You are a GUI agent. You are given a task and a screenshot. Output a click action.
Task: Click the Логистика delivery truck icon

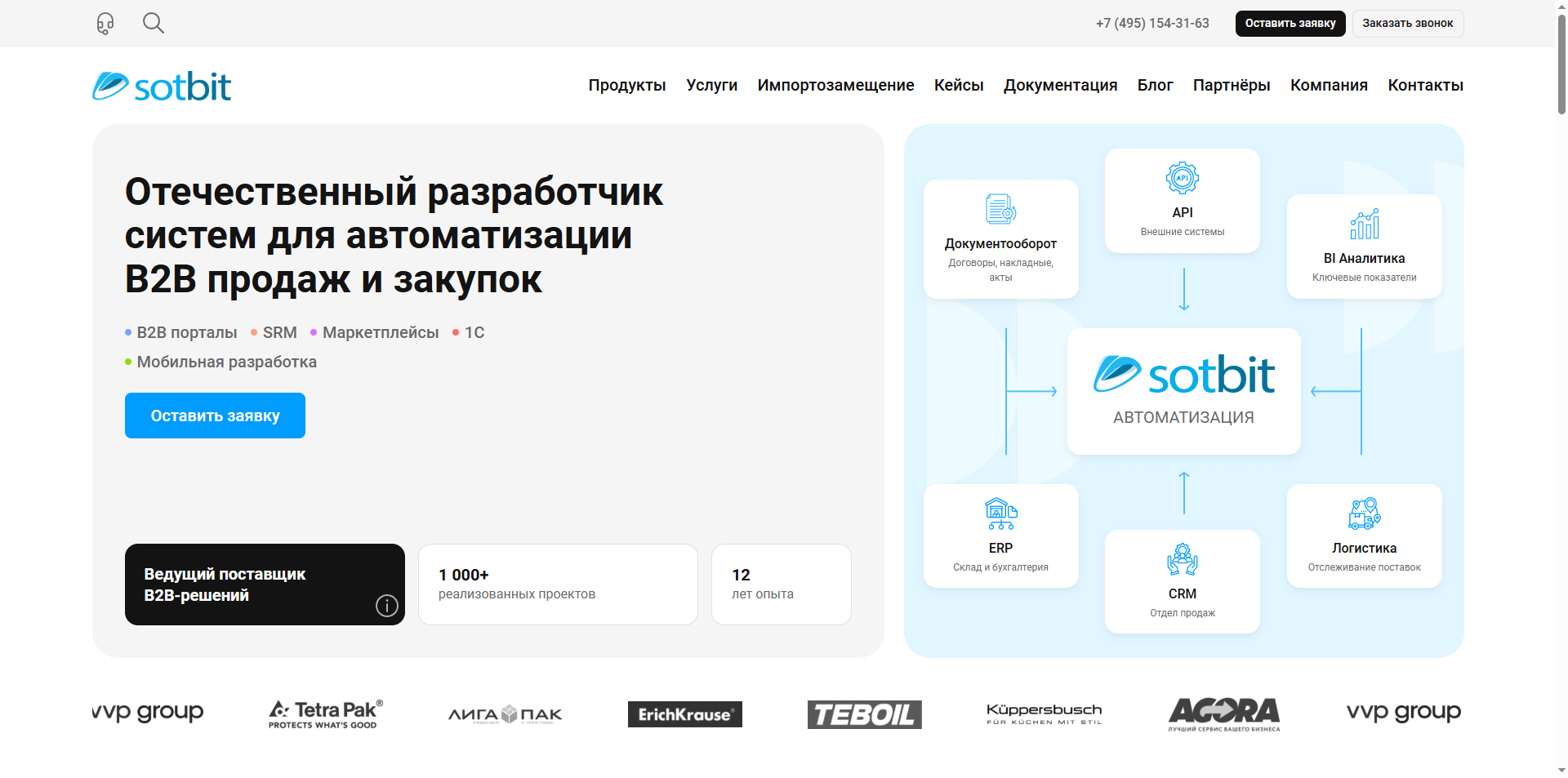(x=1364, y=513)
